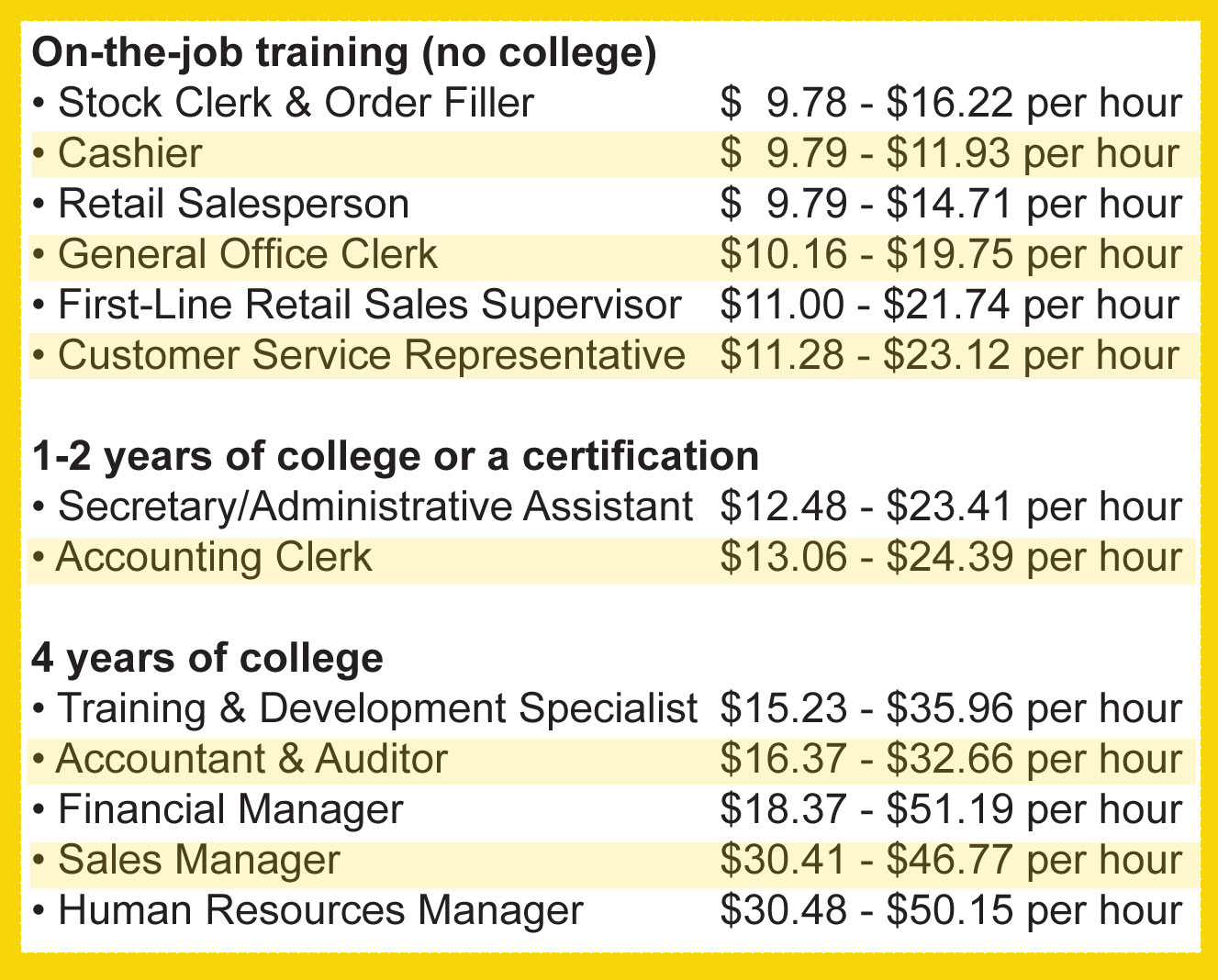Click the Retail Salesperson job title
The image size is (1218, 980).
[x=233, y=204]
